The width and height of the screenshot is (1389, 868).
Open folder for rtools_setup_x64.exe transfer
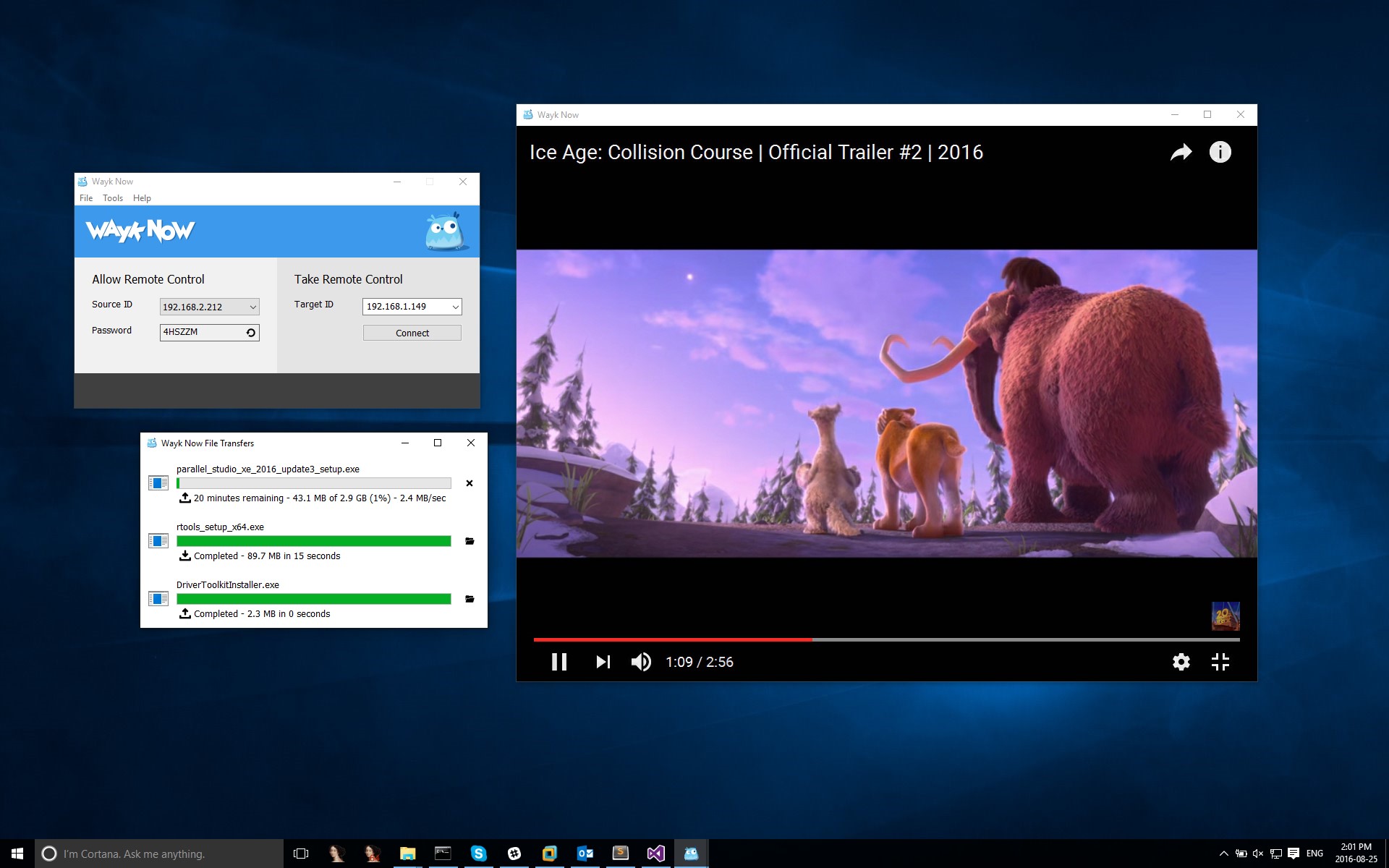[x=470, y=541]
